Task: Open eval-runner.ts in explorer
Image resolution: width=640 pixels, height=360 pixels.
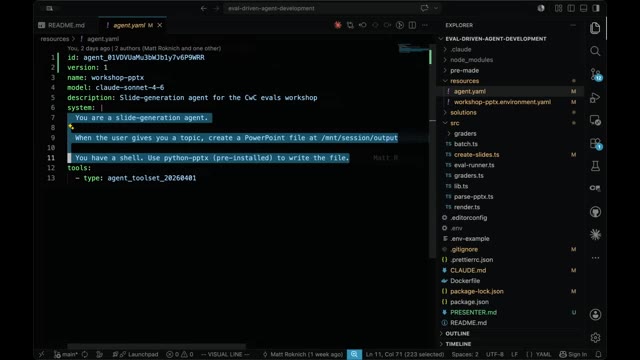Action: coord(474,165)
